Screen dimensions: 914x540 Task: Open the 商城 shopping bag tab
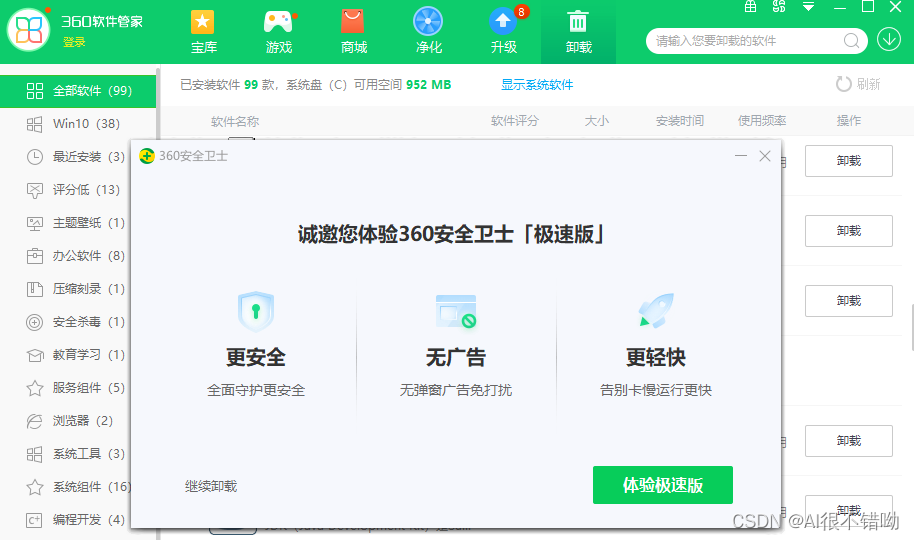(x=353, y=32)
